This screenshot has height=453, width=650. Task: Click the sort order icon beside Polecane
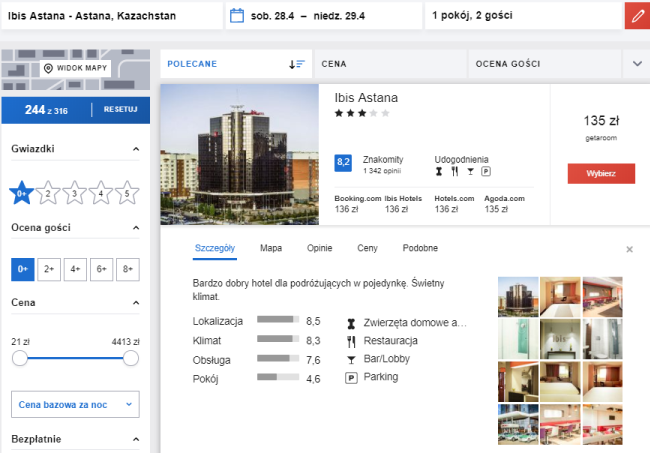point(297,64)
